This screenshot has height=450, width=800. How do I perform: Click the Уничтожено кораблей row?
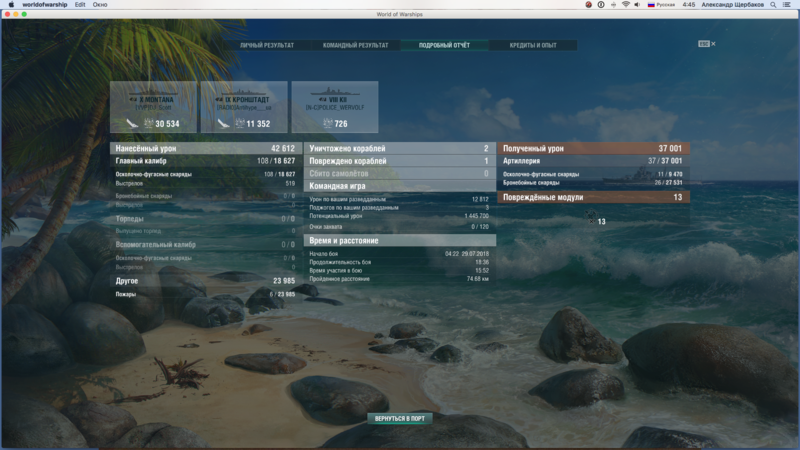(400, 148)
